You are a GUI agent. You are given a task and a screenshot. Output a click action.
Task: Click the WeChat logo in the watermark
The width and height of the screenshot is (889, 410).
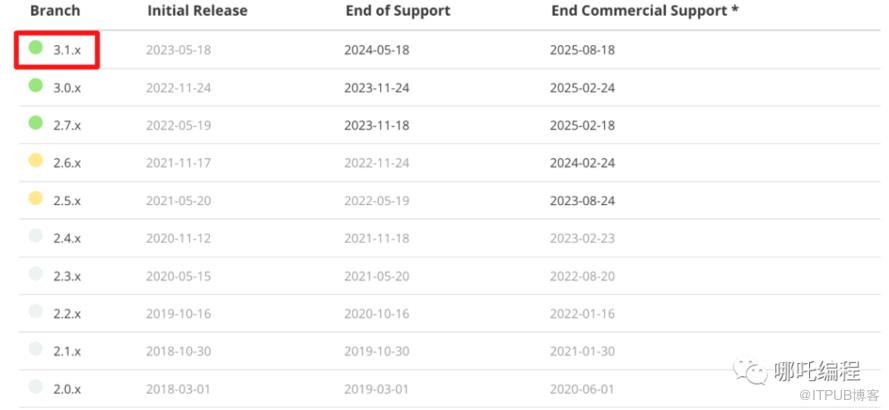(x=750, y=371)
